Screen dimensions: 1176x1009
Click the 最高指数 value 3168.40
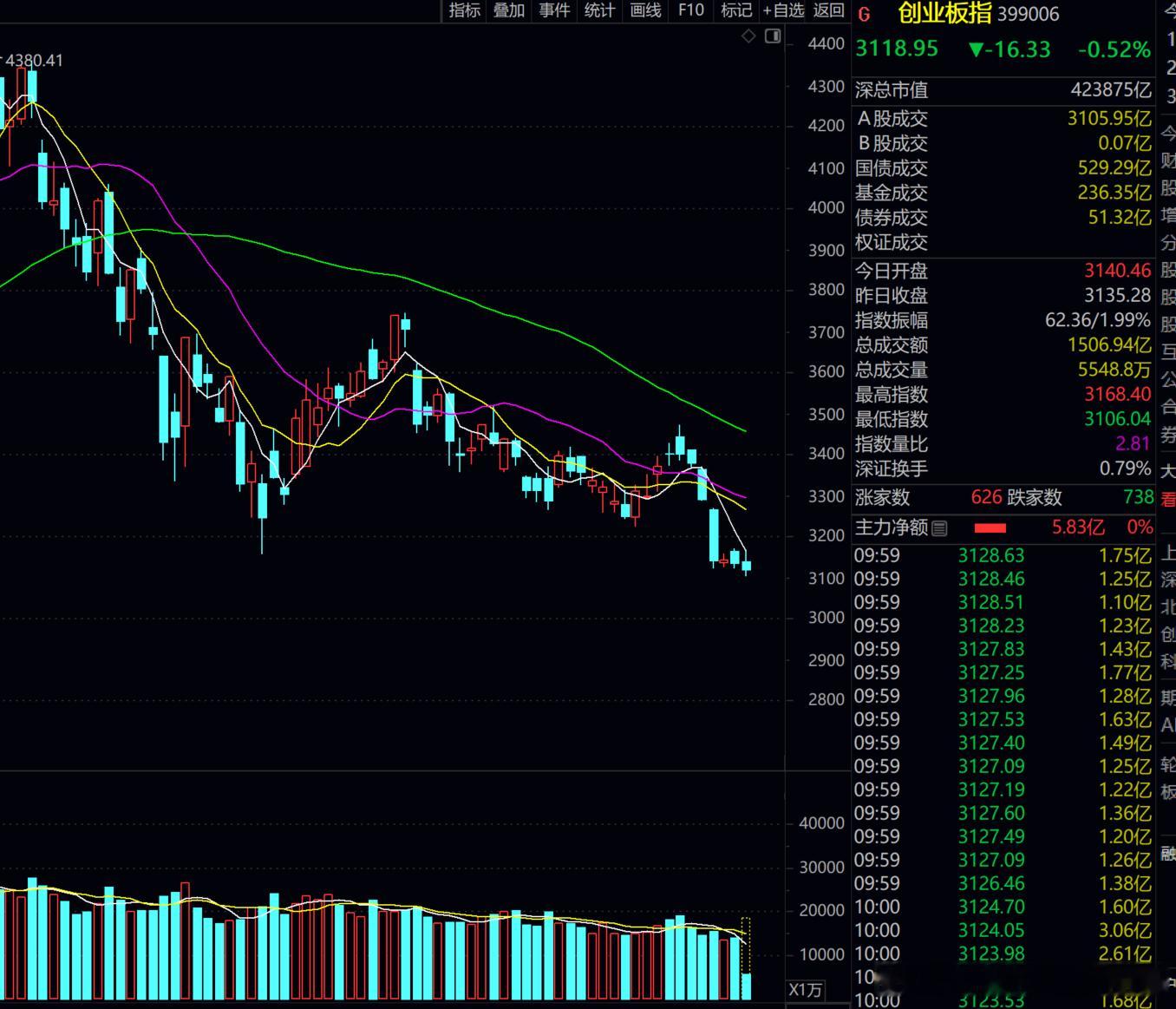tap(1118, 395)
